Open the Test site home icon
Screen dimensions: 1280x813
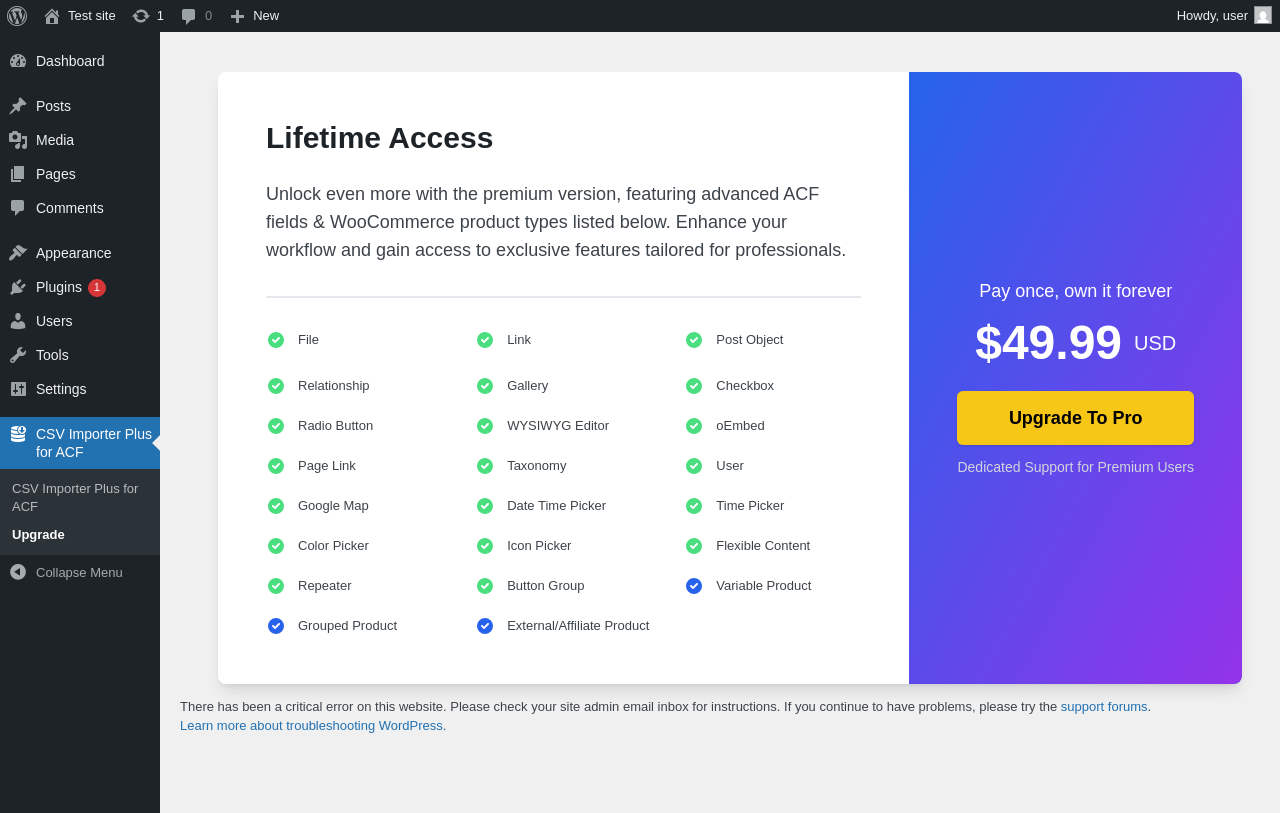click(x=52, y=16)
